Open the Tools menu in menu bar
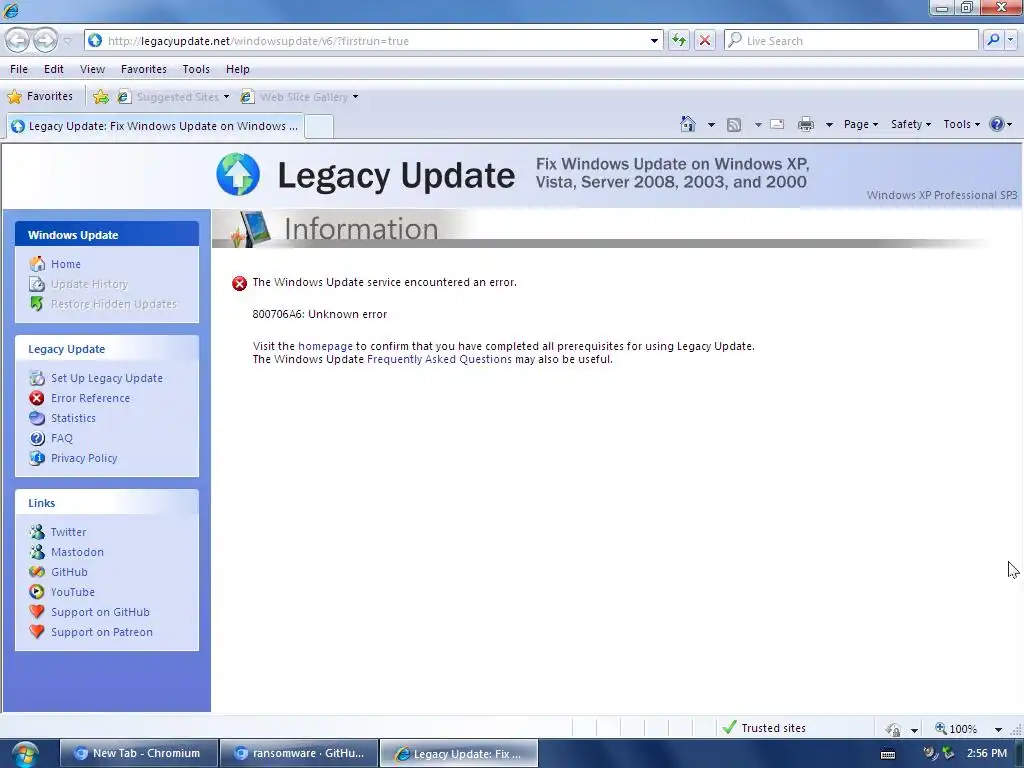This screenshot has width=1024, height=768. click(196, 69)
